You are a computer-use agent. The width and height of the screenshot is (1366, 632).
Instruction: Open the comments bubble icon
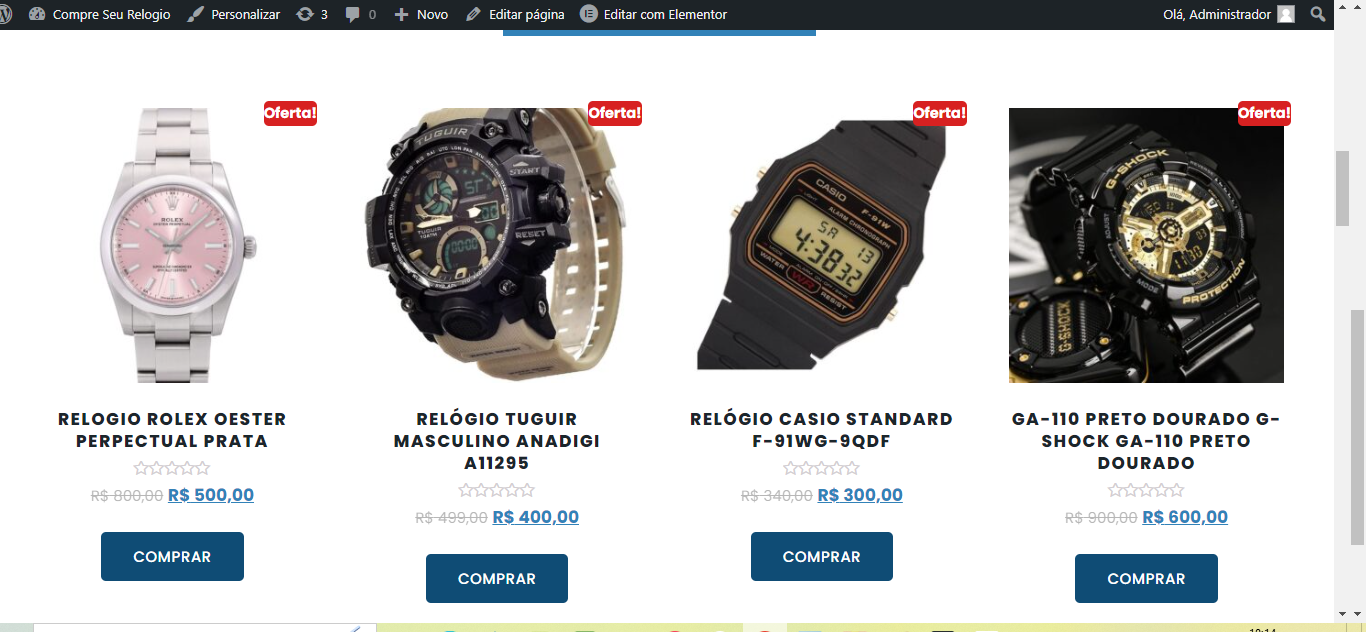[x=352, y=15]
